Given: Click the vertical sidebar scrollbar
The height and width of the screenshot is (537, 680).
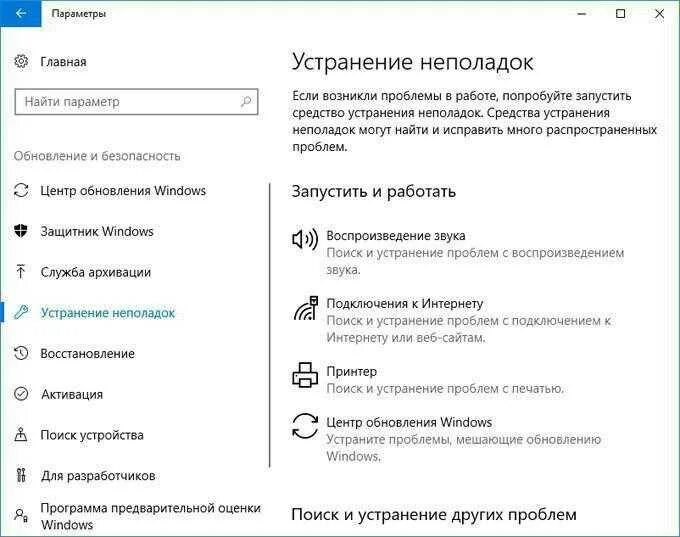Looking at the screenshot, I should (x=270, y=325).
